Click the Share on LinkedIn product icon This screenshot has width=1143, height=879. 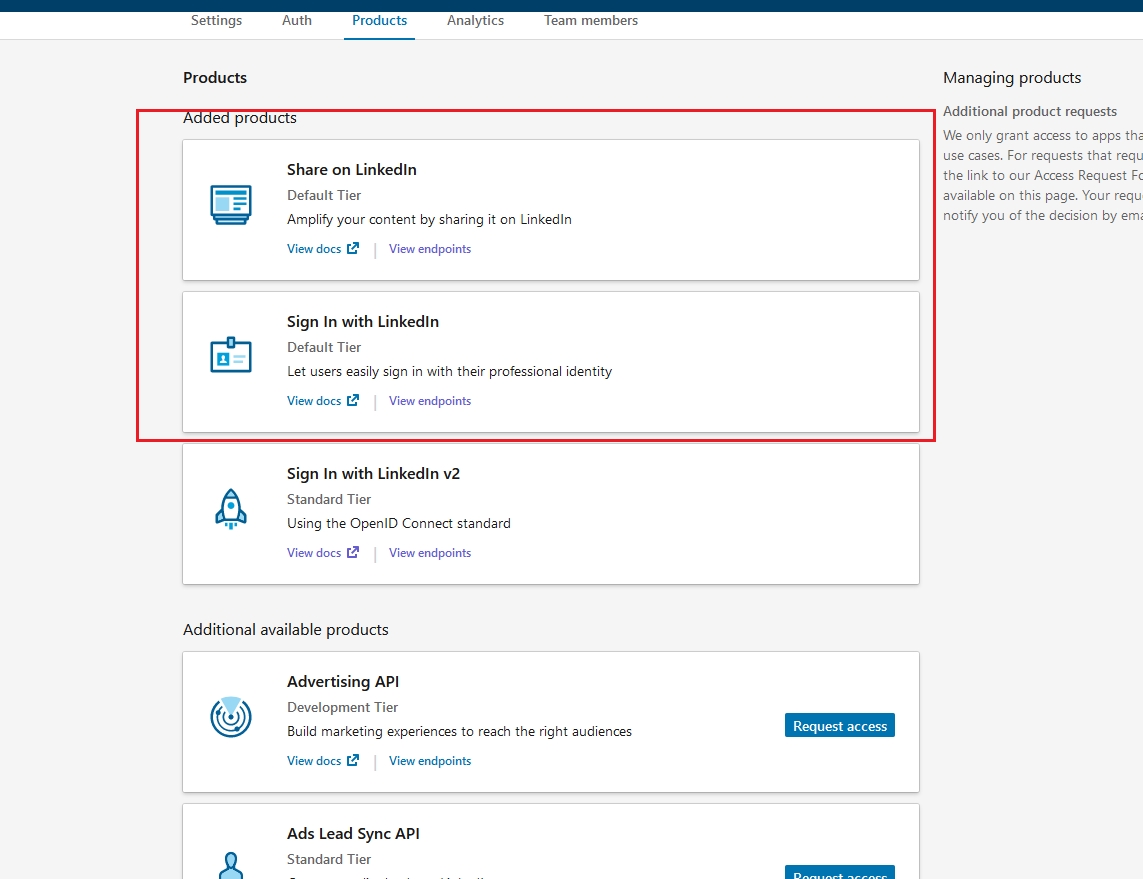[231, 205]
